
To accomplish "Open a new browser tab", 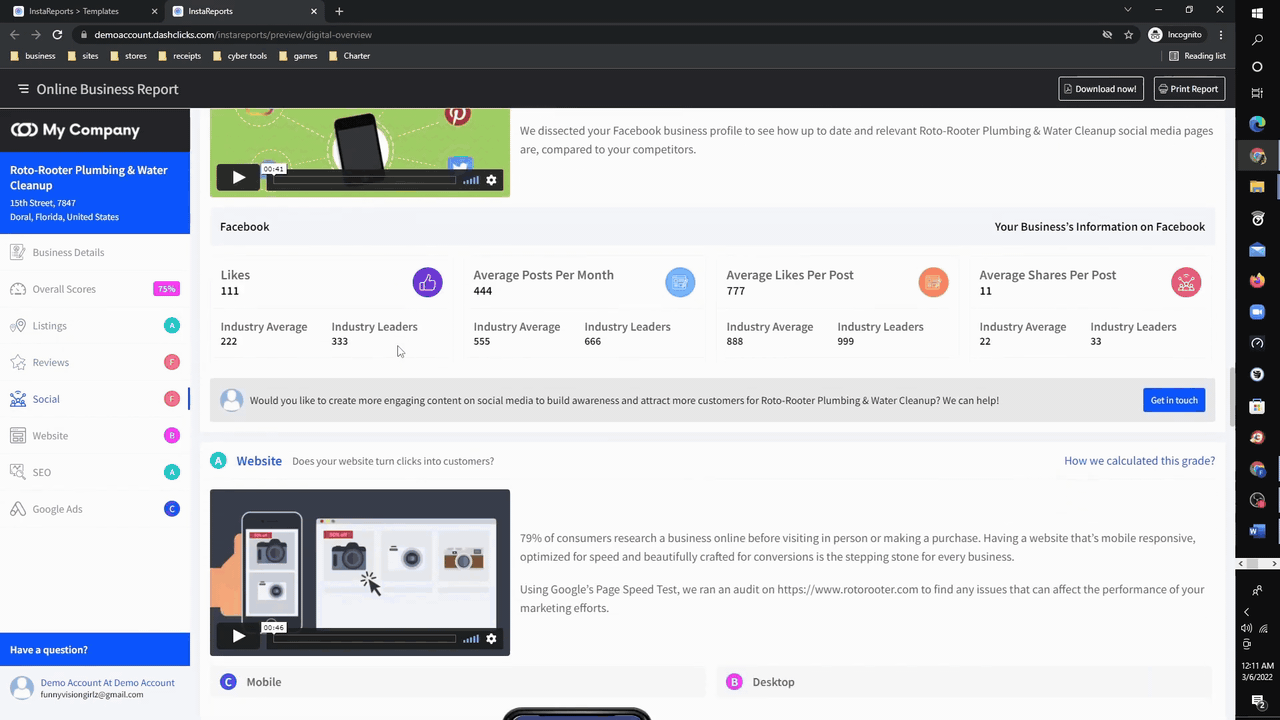I will 339,11.
